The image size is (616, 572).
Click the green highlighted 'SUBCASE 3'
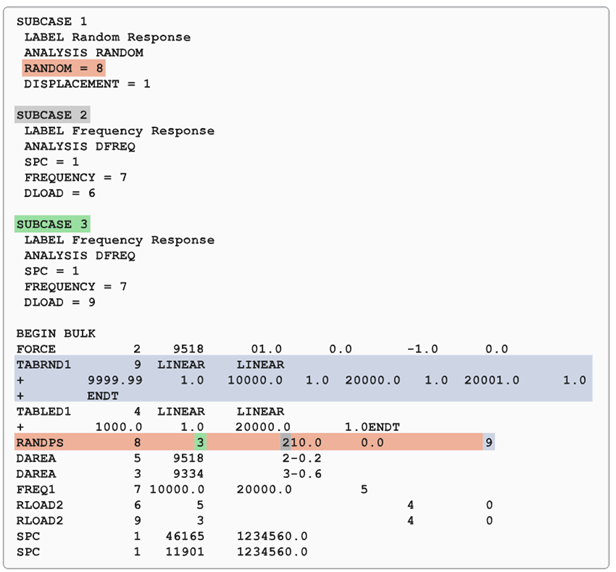52,224
